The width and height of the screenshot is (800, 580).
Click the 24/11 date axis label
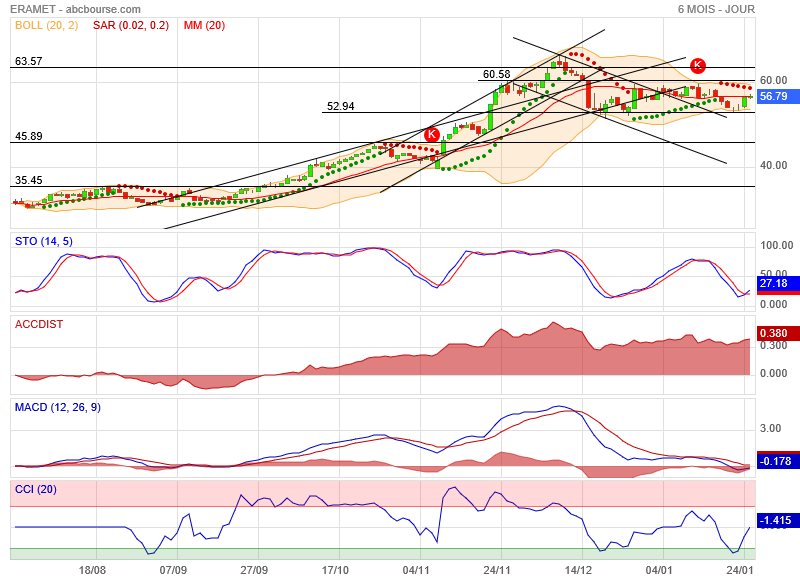coord(497,570)
